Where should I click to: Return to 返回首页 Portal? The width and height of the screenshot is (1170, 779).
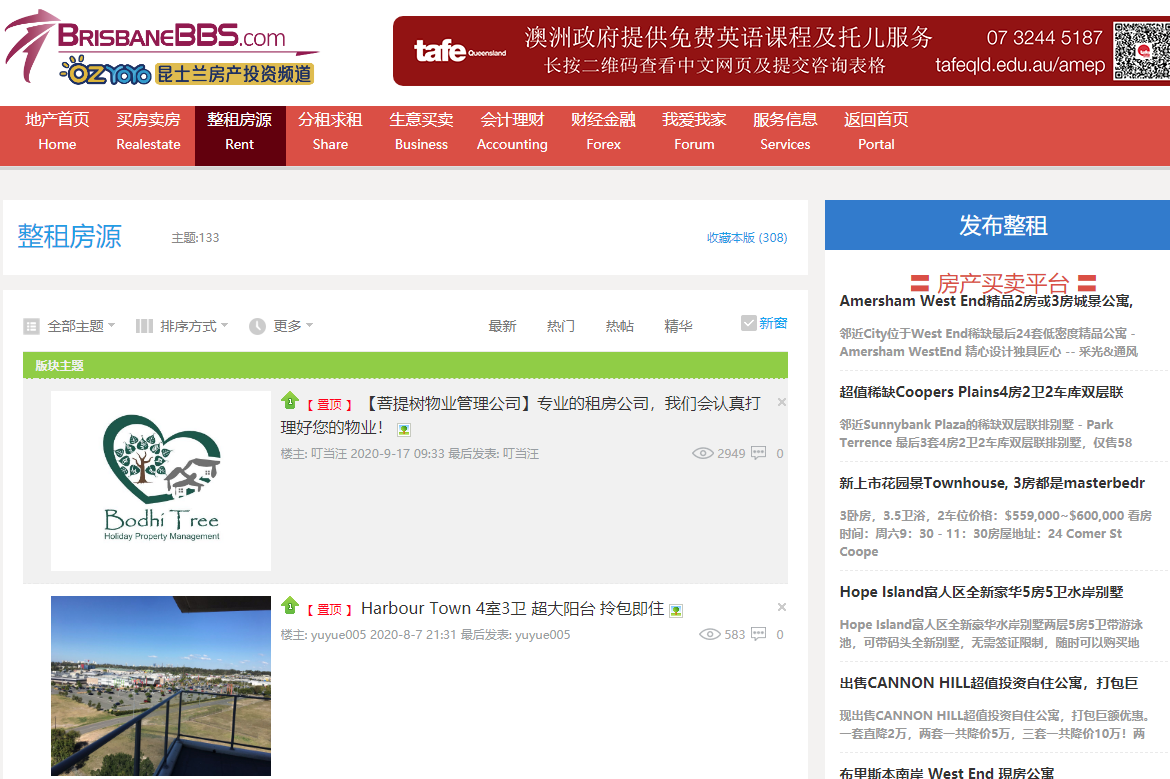876,131
